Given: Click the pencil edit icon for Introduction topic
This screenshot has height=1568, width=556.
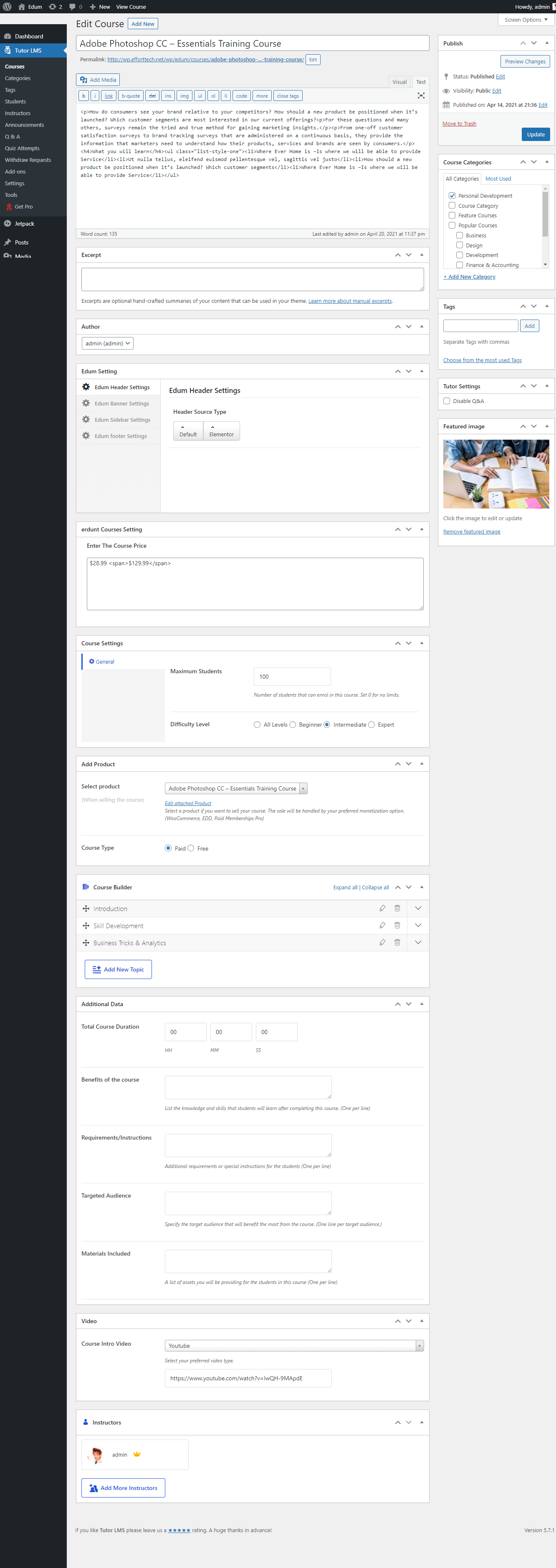Looking at the screenshot, I should [382, 908].
